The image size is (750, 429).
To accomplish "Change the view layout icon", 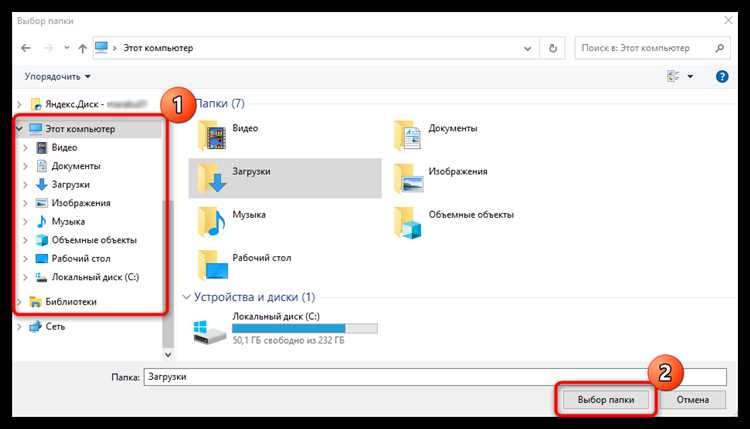I will (673, 76).
